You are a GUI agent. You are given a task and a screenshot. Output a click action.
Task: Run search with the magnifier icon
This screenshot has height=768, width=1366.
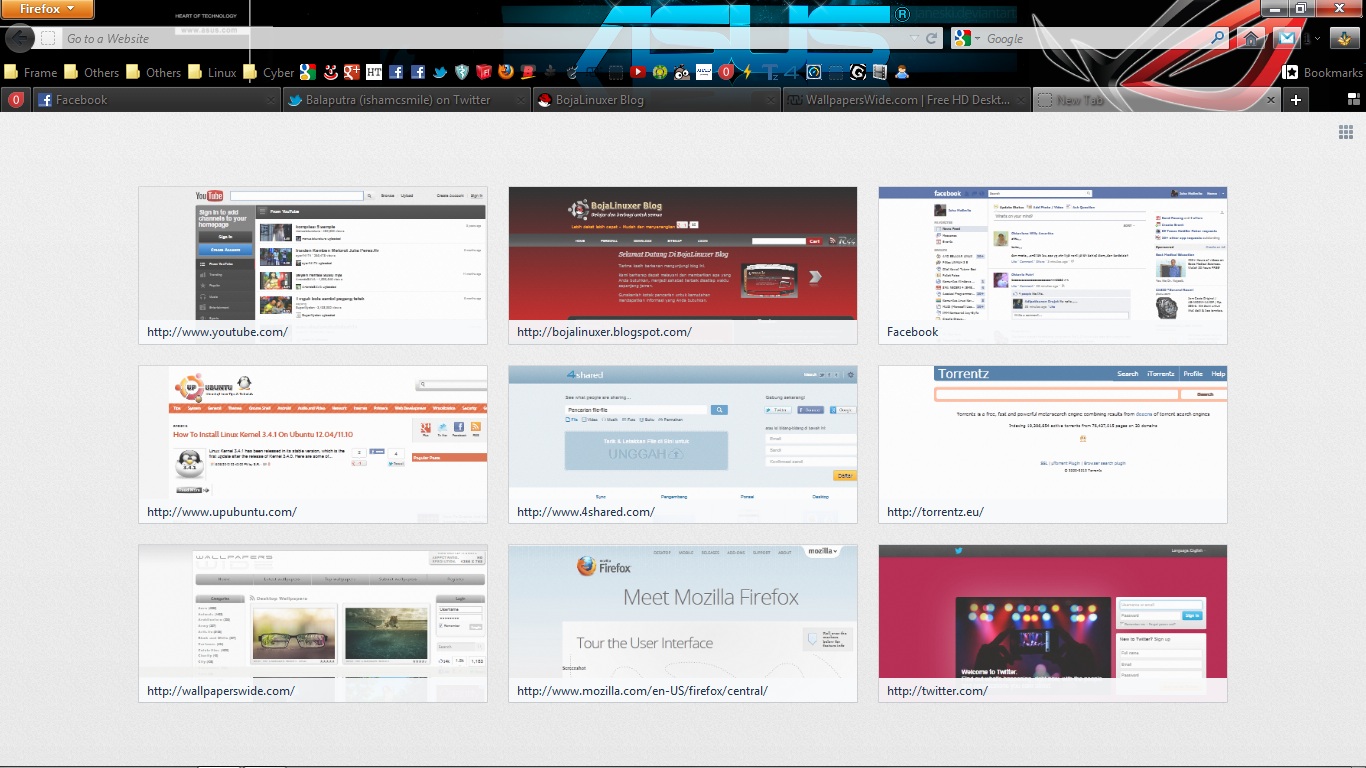coord(1218,38)
